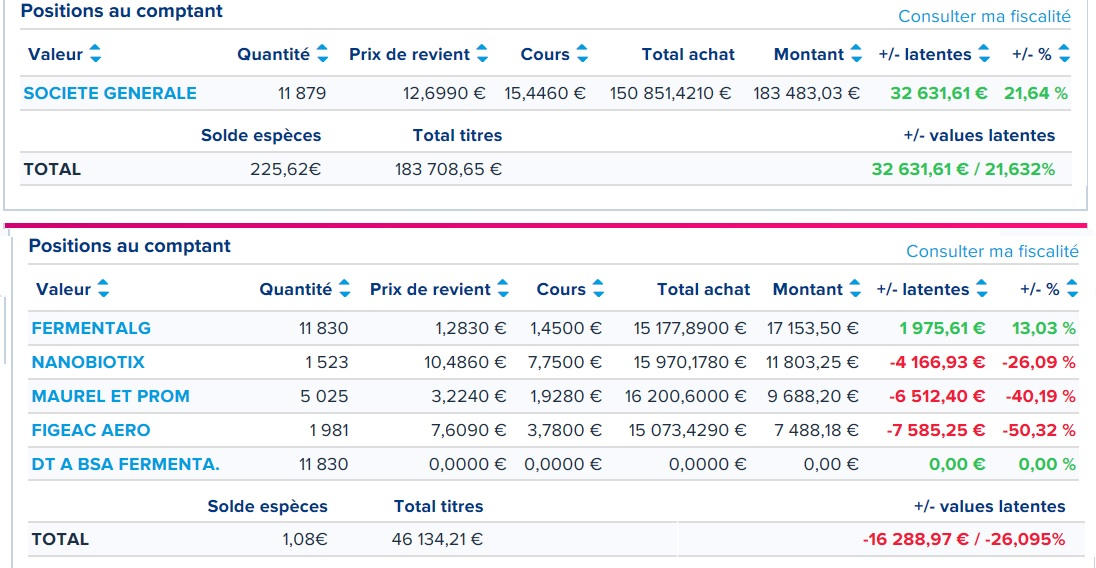Sort top table by Cours arrows

pos(582,54)
